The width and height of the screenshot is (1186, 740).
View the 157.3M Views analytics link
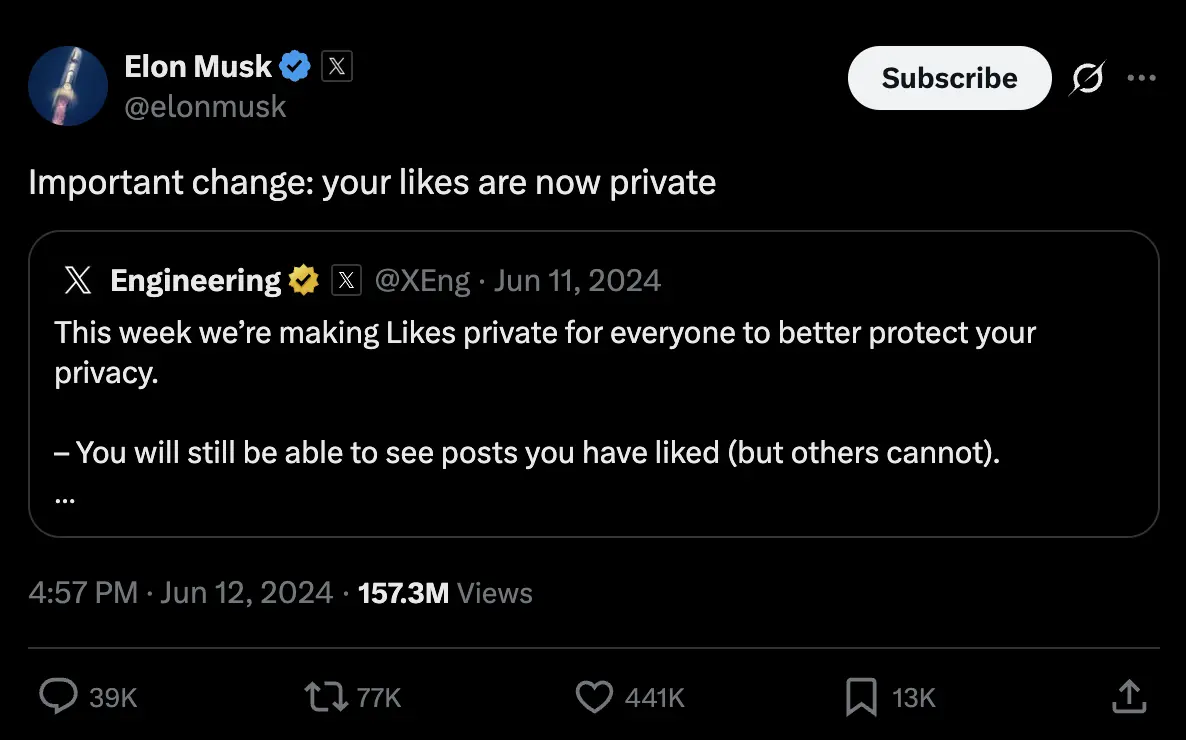[446, 592]
